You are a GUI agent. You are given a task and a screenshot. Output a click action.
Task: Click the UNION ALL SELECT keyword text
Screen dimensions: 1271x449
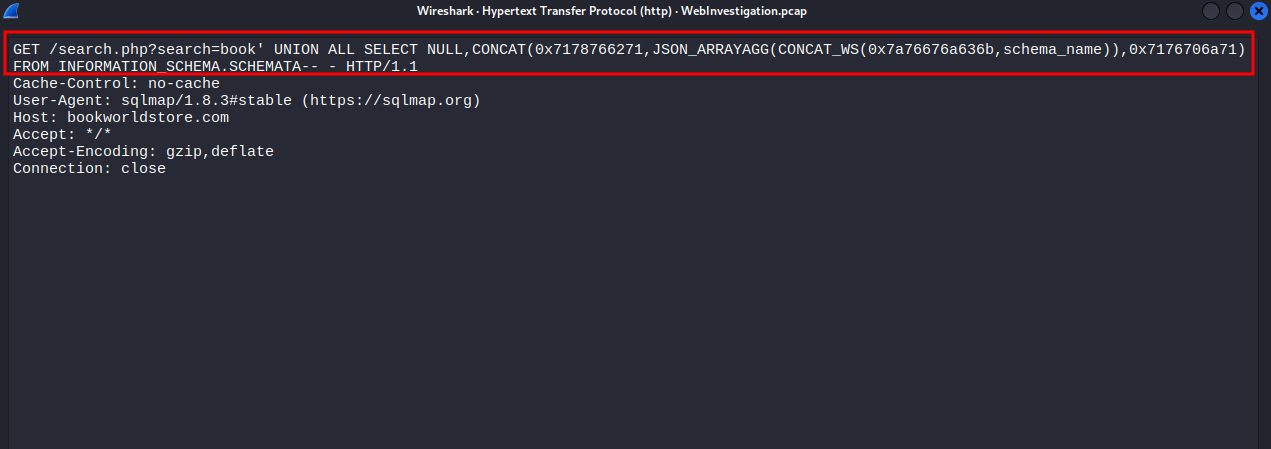click(346, 49)
